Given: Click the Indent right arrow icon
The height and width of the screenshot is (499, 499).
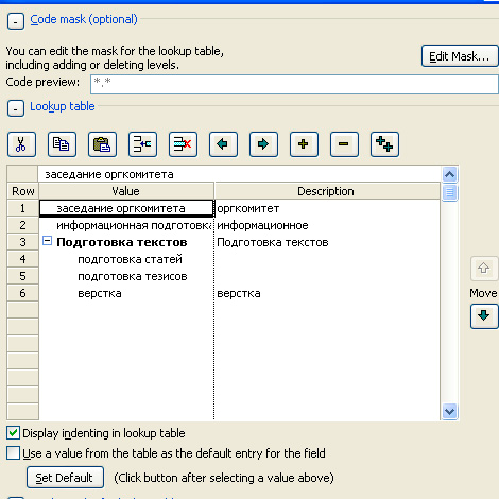Looking at the screenshot, I should (264, 144).
